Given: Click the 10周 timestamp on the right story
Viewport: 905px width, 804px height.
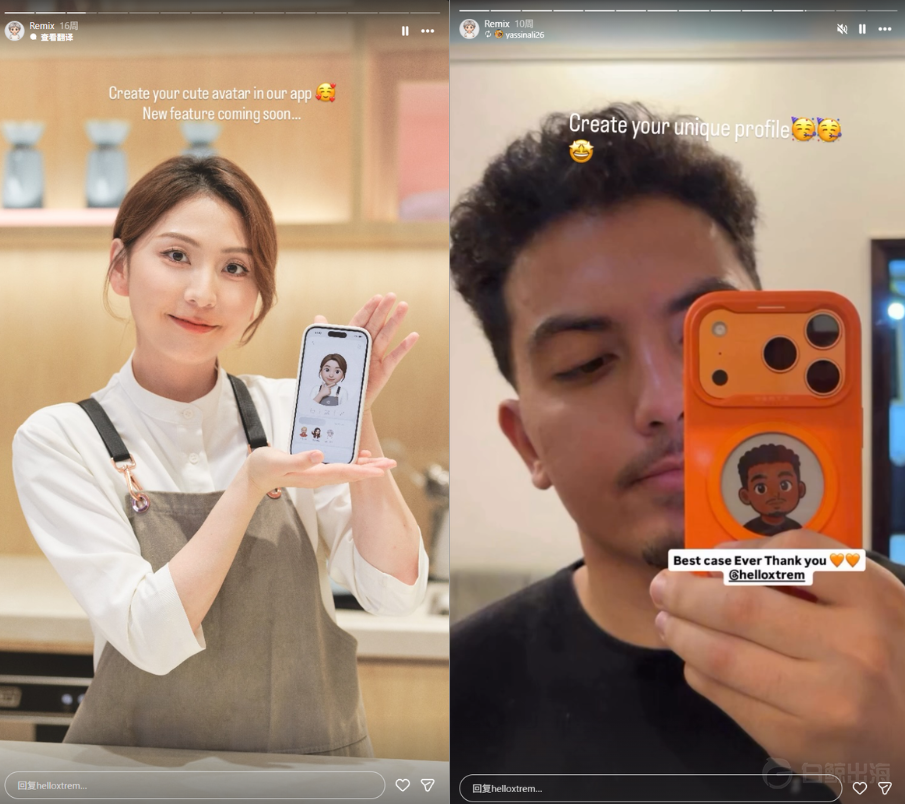Looking at the screenshot, I should pyautogui.click(x=523, y=24).
